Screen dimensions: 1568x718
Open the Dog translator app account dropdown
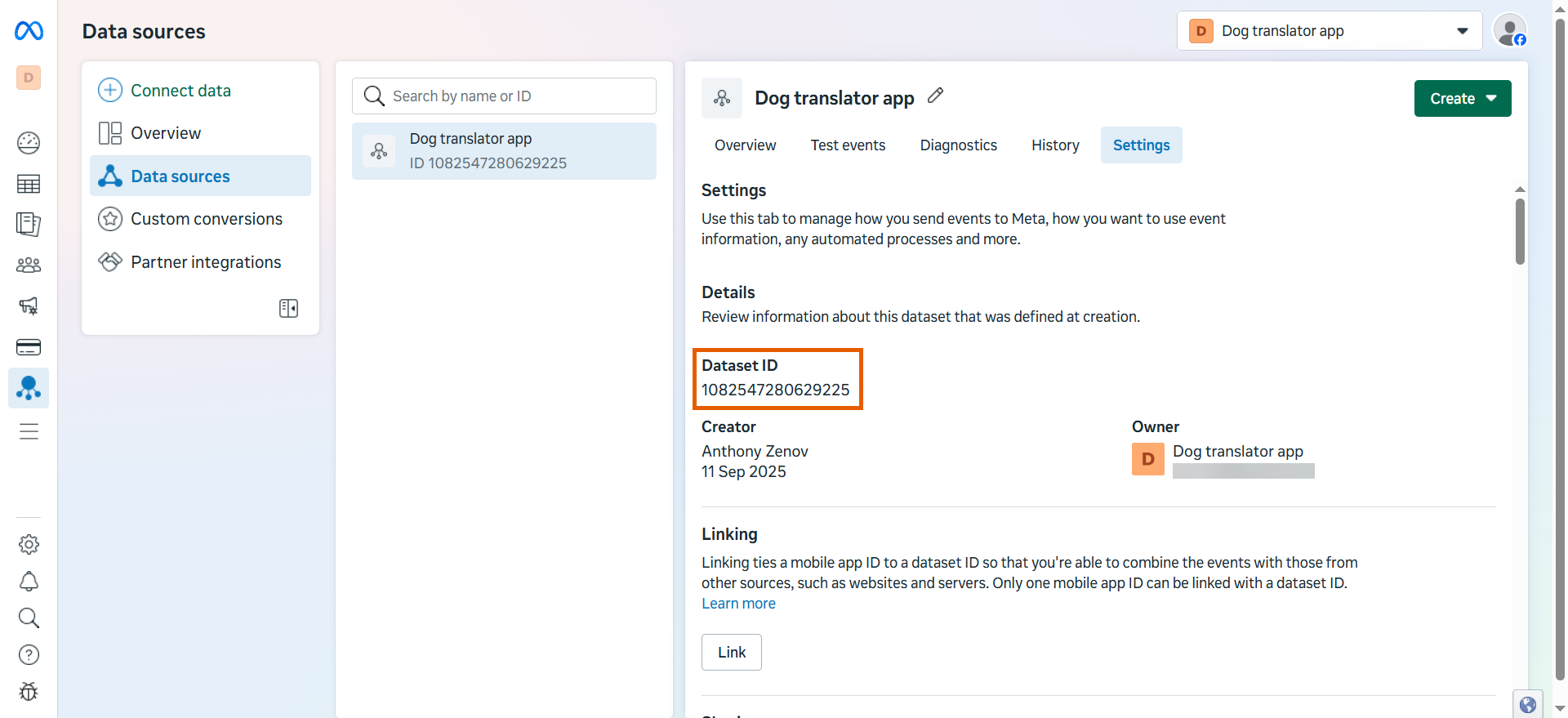pyautogui.click(x=1330, y=31)
